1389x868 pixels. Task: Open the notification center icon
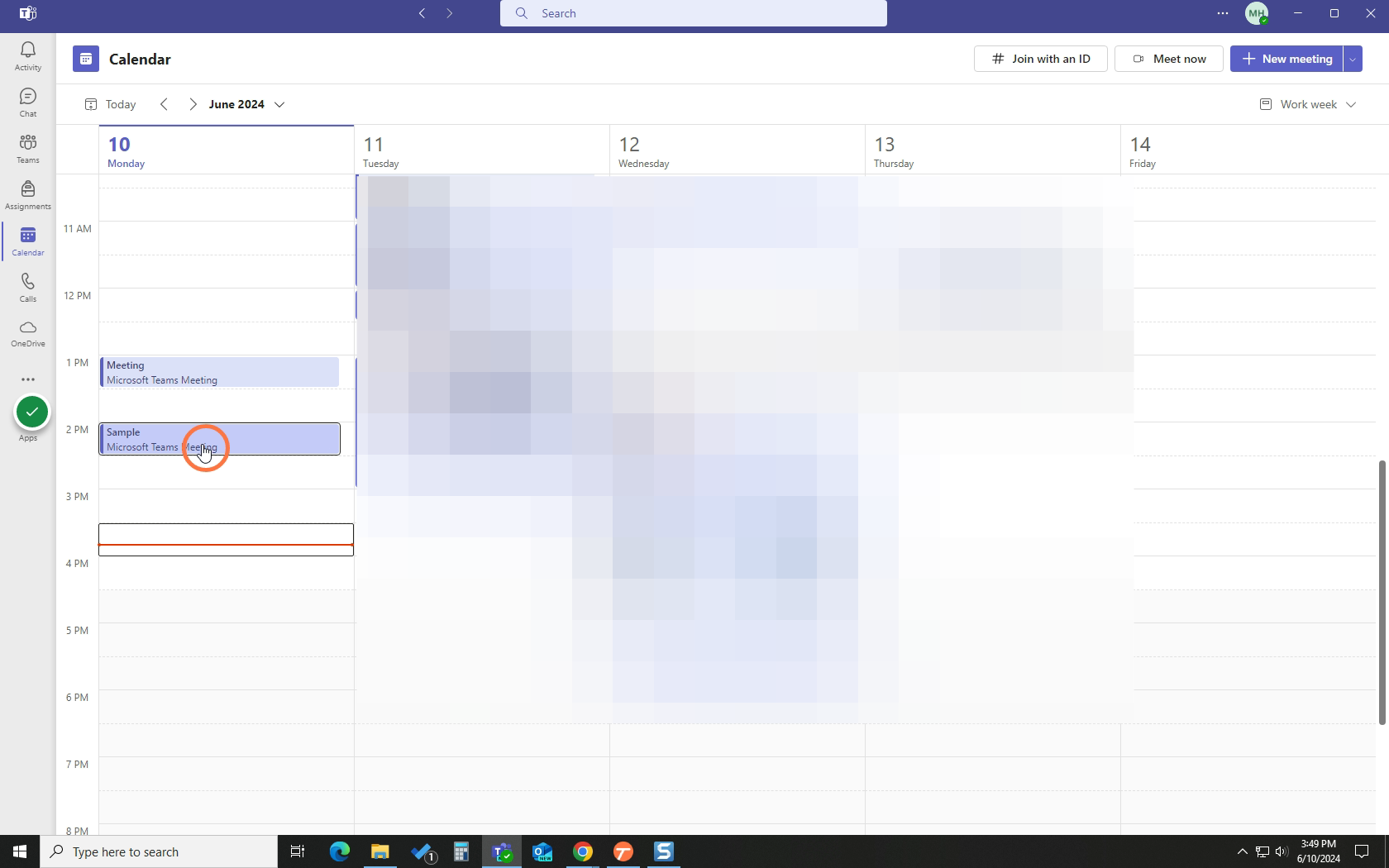(x=1362, y=851)
